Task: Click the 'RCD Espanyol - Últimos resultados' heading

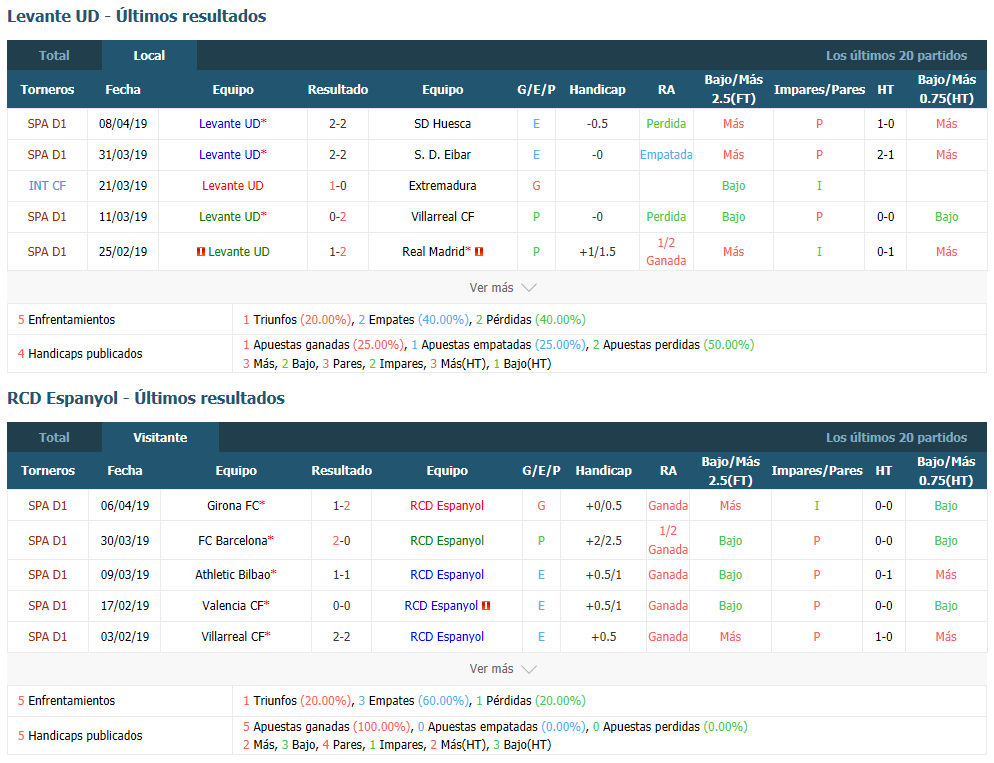Action: click(146, 398)
